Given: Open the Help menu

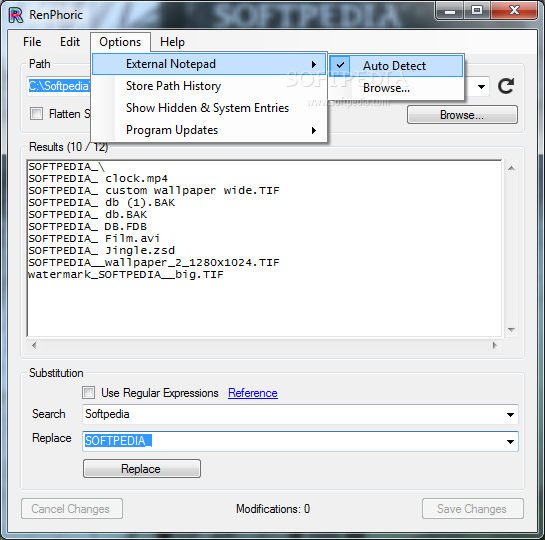Looking at the screenshot, I should tap(172, 42).
